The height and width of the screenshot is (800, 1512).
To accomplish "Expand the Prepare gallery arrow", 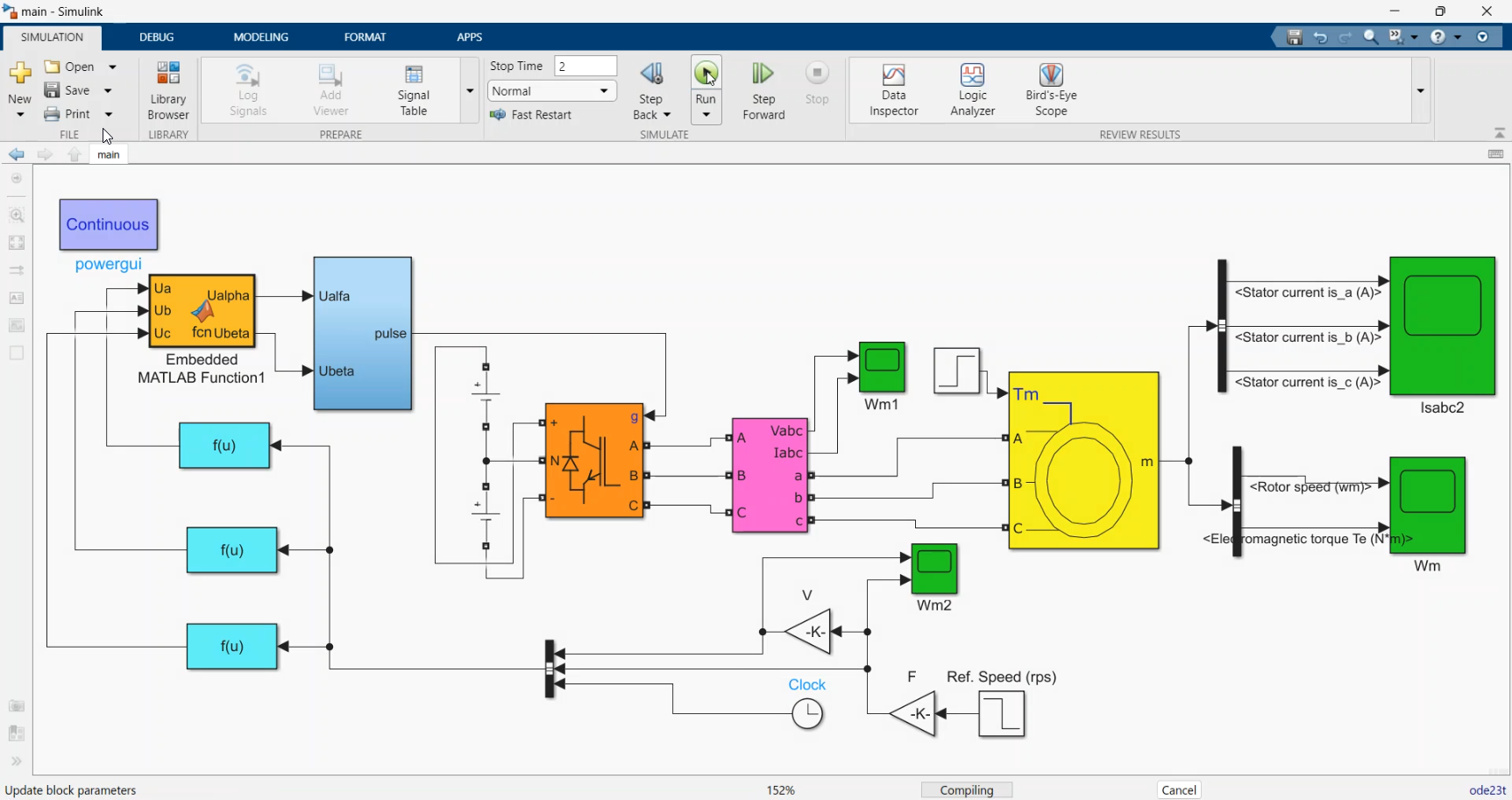I will tap(470, 90).
